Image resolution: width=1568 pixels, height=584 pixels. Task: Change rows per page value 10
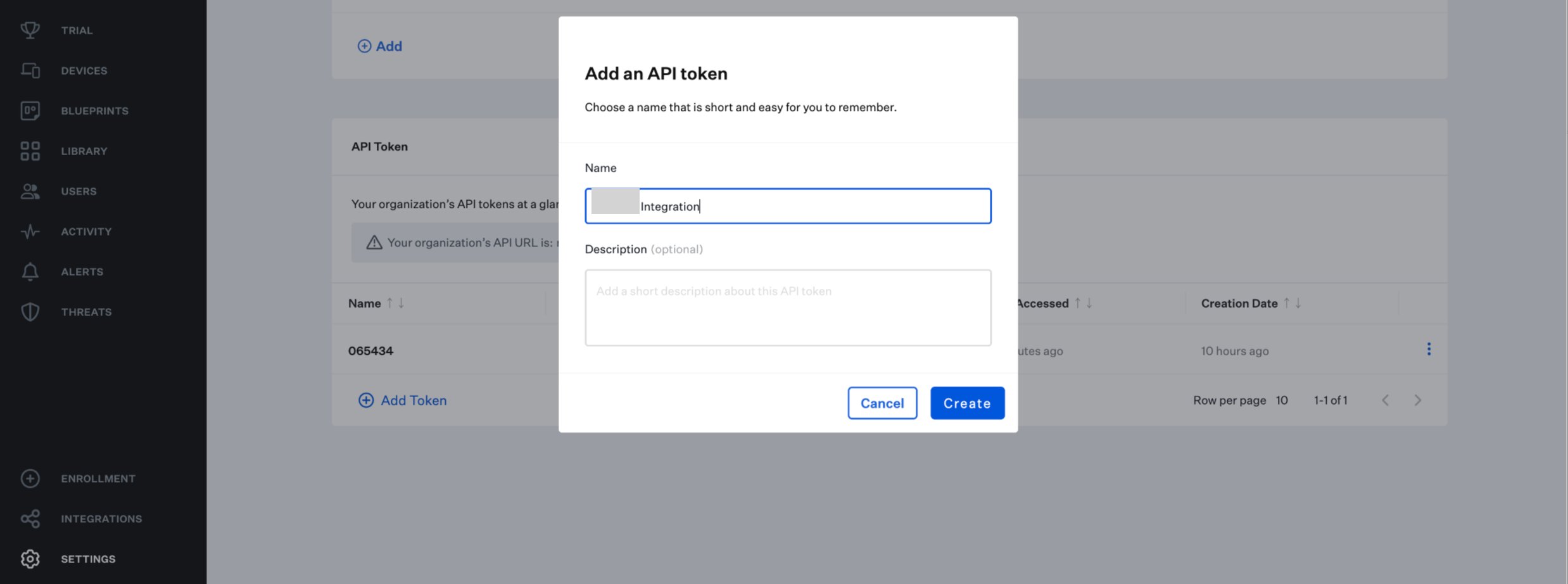click(1282, 400)
